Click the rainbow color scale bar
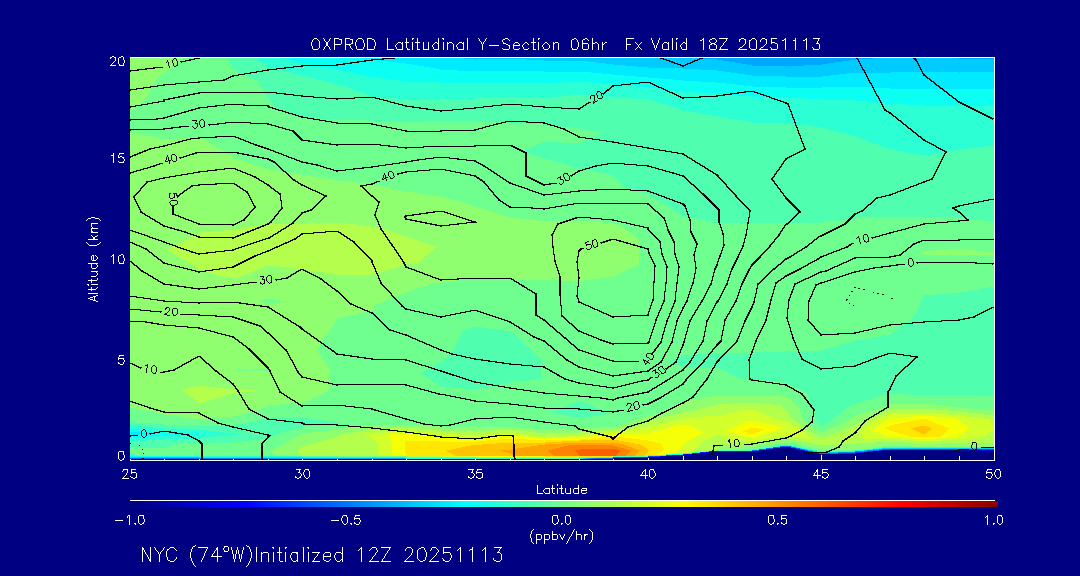1080x576 pixels. [563, 504]
